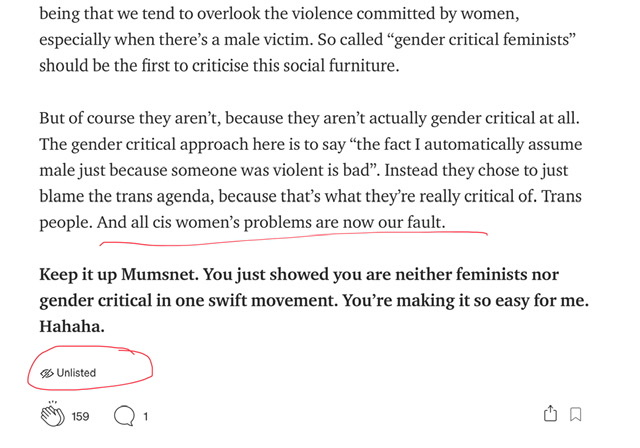Click the line 'male just because someone was violent'
This screenshot has width=640, height=448.
tap(304, 171)
